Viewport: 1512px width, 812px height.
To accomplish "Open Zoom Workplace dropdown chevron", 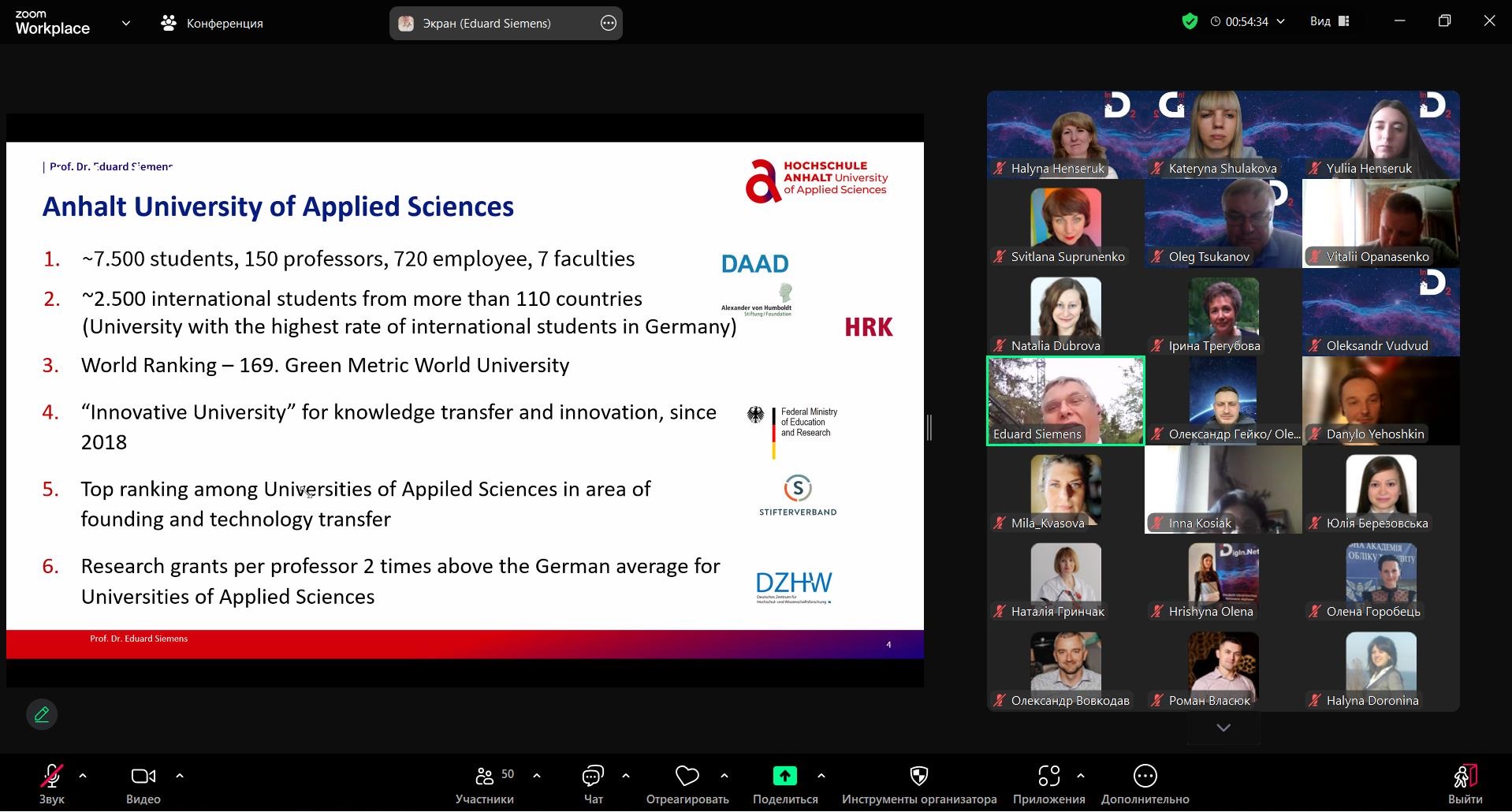I will pos(126,23).
